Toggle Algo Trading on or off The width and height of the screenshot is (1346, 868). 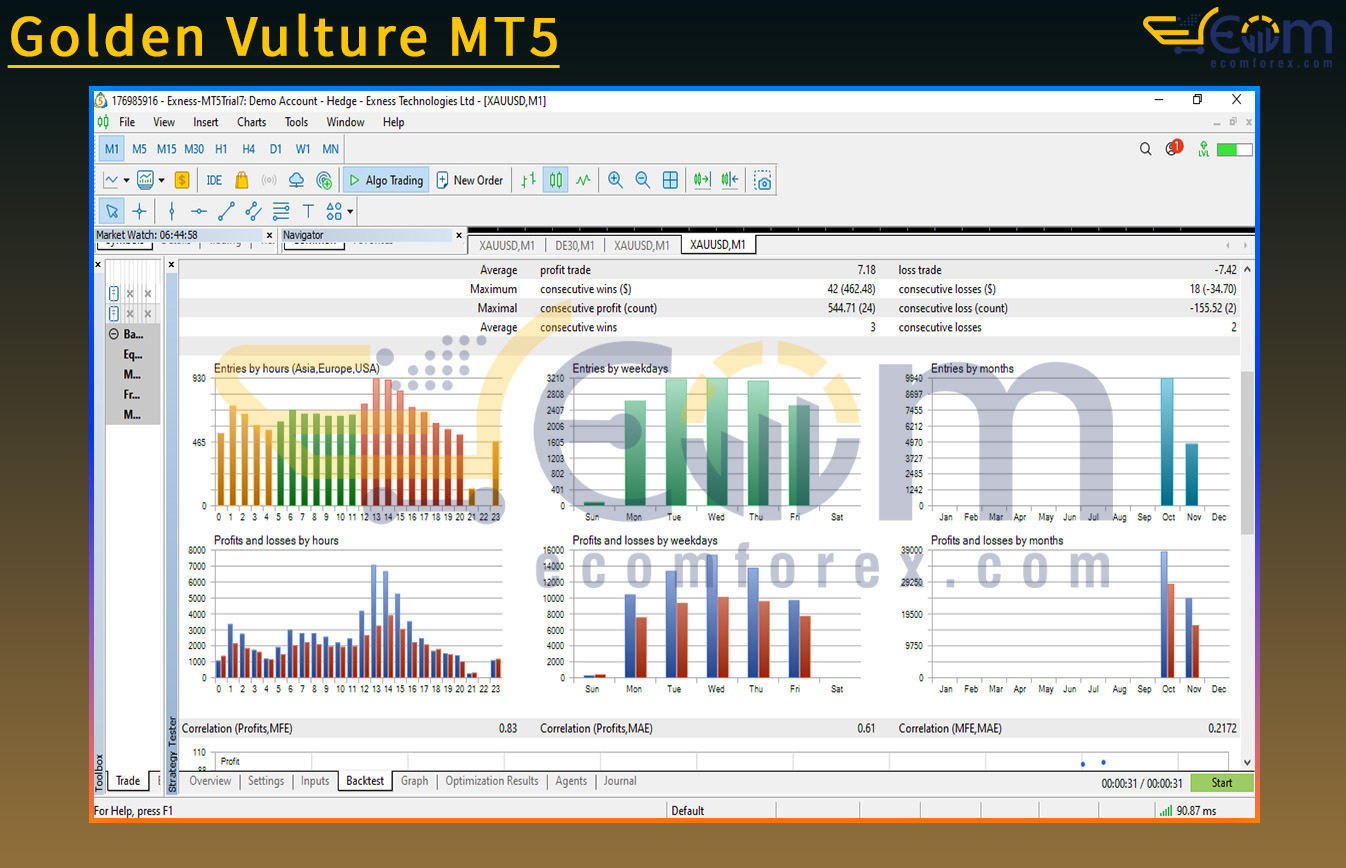386,180
